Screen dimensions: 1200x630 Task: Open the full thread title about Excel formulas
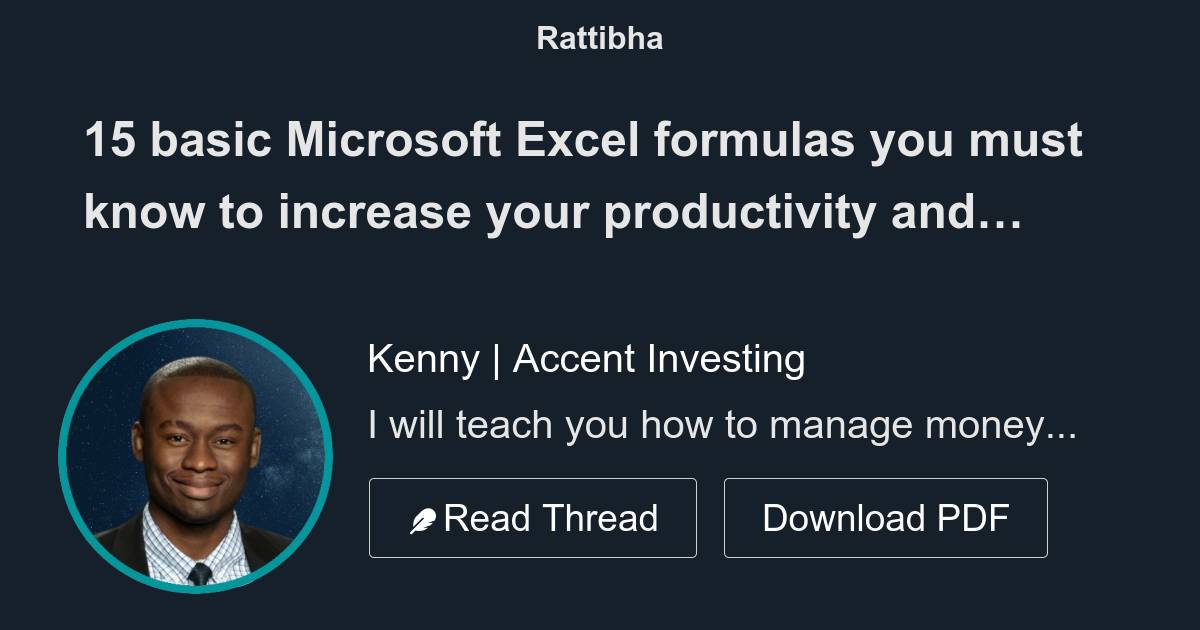point(583,175)
